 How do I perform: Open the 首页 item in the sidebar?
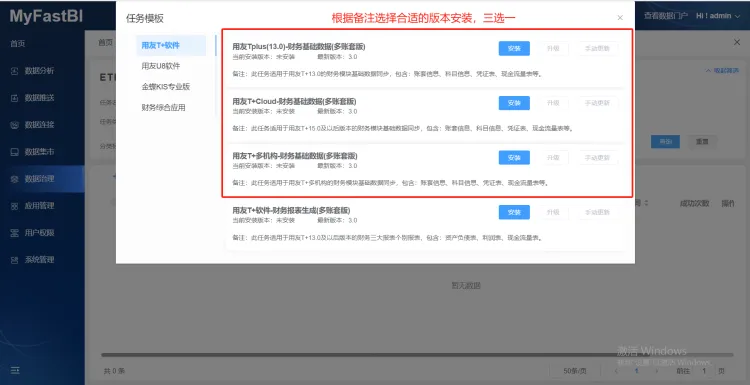click(x=18, y=44)
